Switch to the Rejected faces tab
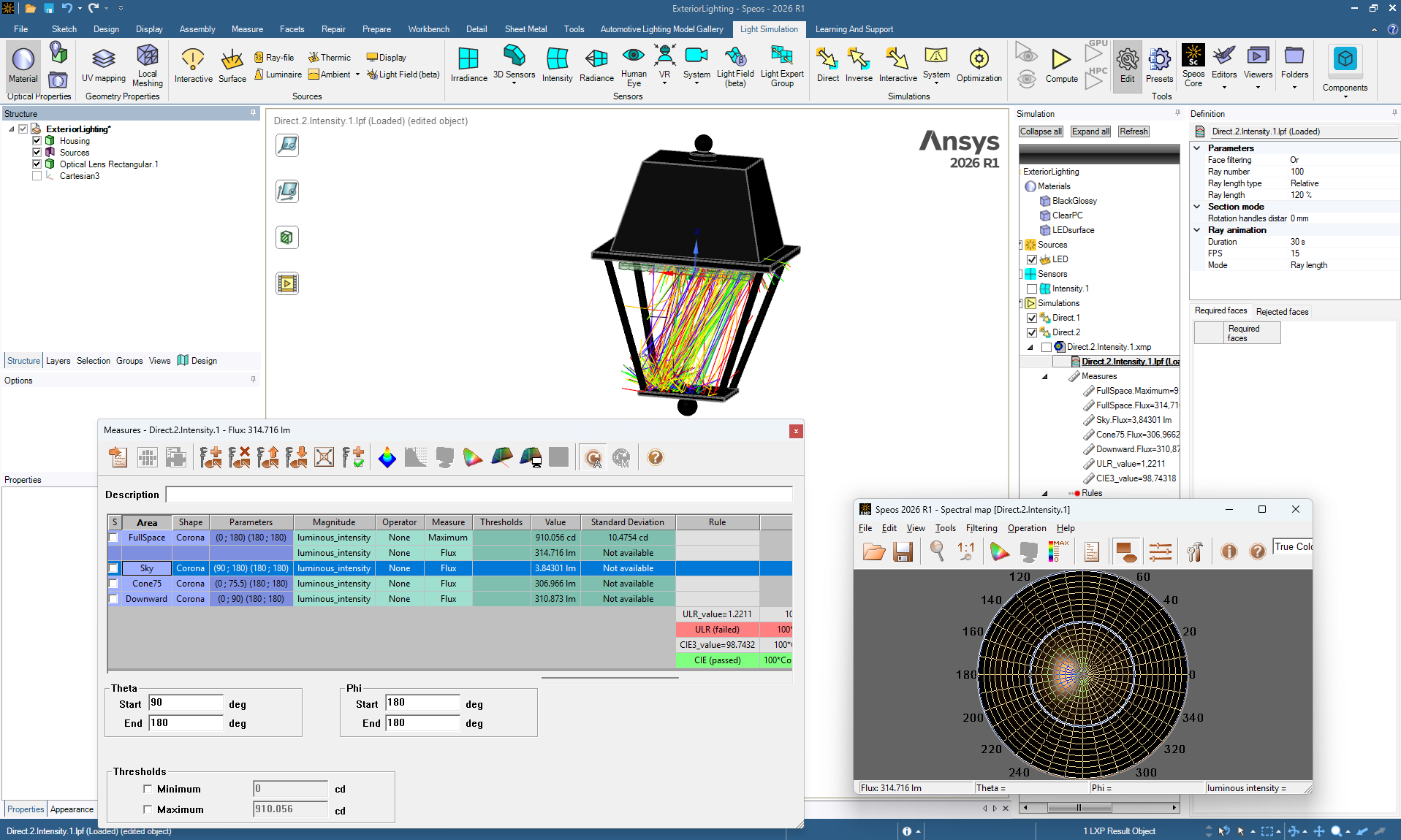Viewport: 1401px width, 840px height. click(1282, 312)
